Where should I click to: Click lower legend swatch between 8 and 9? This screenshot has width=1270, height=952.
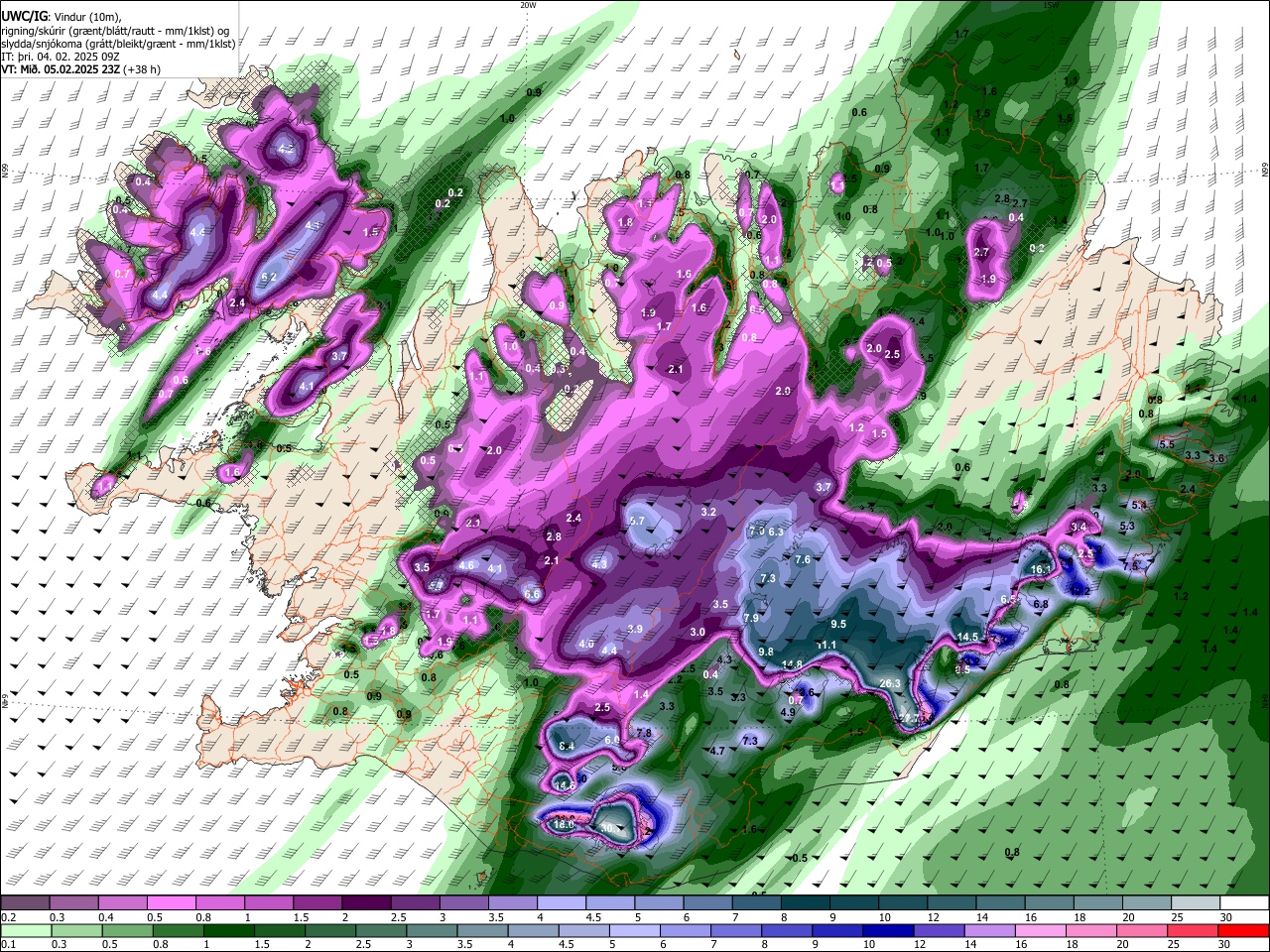coord(786,930)
